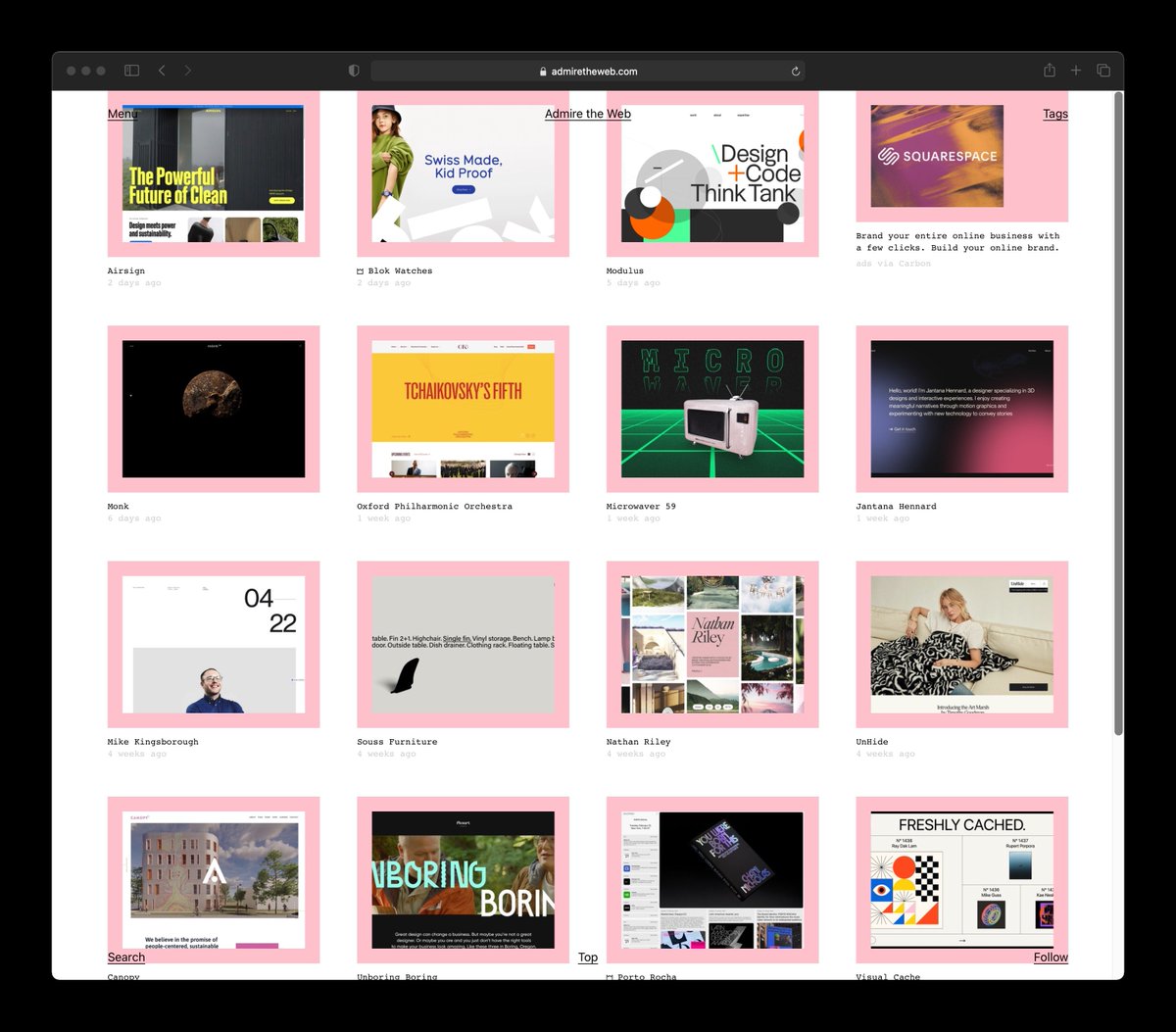Show the tab overview icon
This screenshot has width=1176, height=1032.
click(1103, 71)
